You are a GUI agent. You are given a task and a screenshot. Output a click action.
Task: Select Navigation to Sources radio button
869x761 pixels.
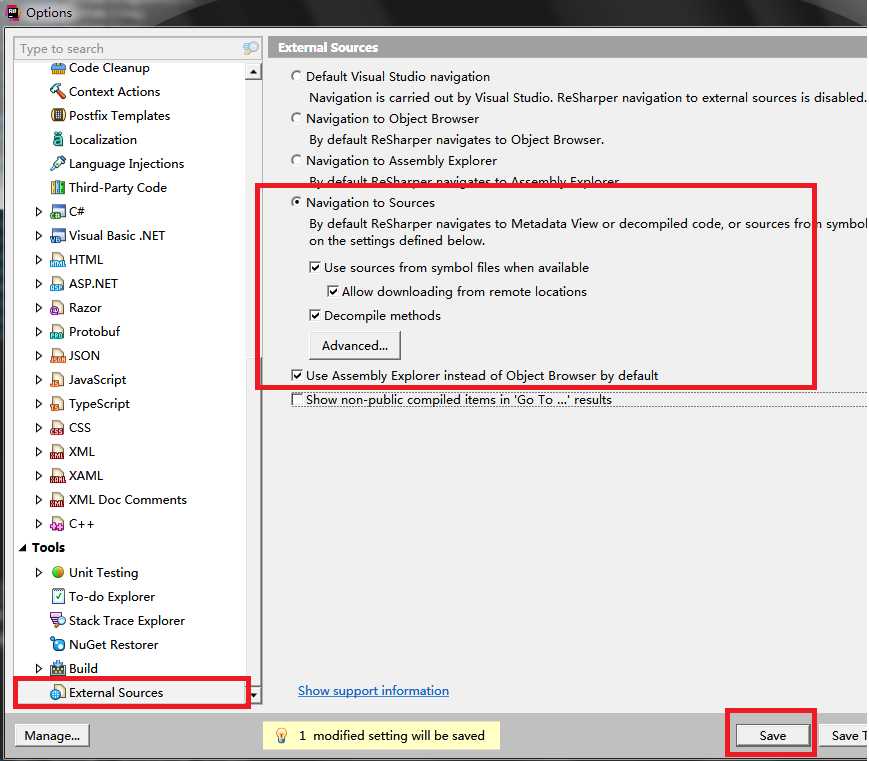click(297, 202)
